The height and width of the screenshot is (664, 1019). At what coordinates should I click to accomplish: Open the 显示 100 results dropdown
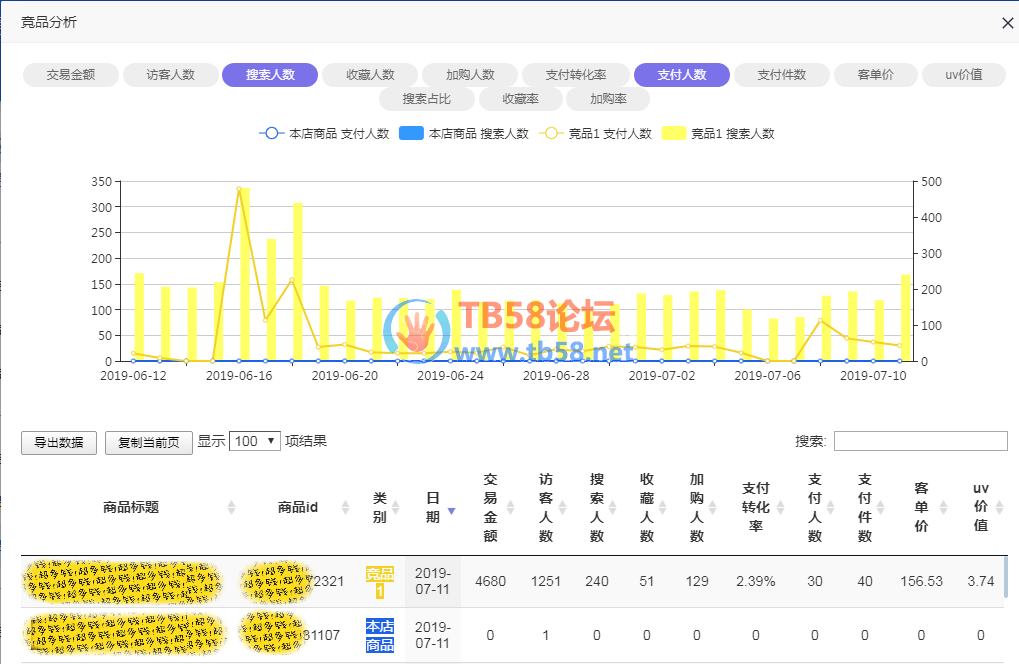pyautogui.click(x=254, y=441)
